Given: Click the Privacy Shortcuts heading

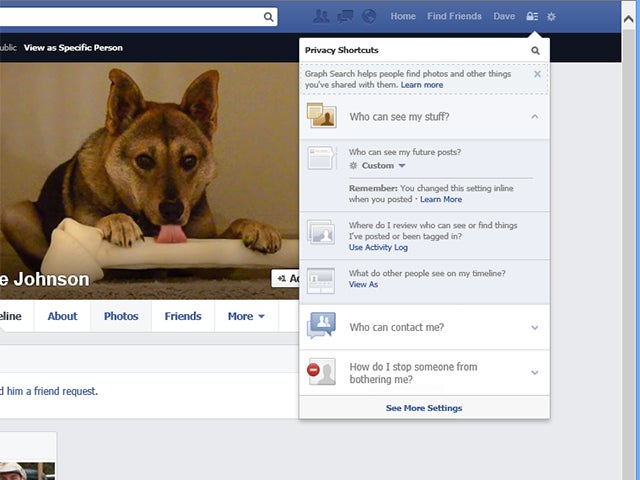Looking at the screenshot, I should point(342,50).
